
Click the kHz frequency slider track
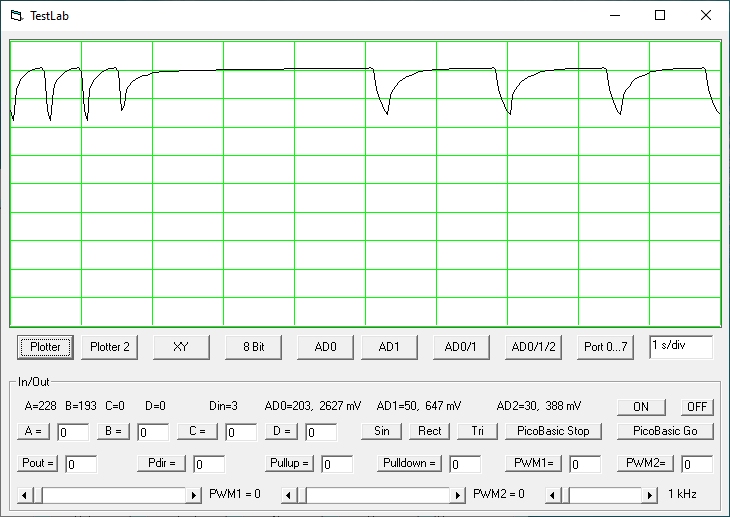[610, 495]
